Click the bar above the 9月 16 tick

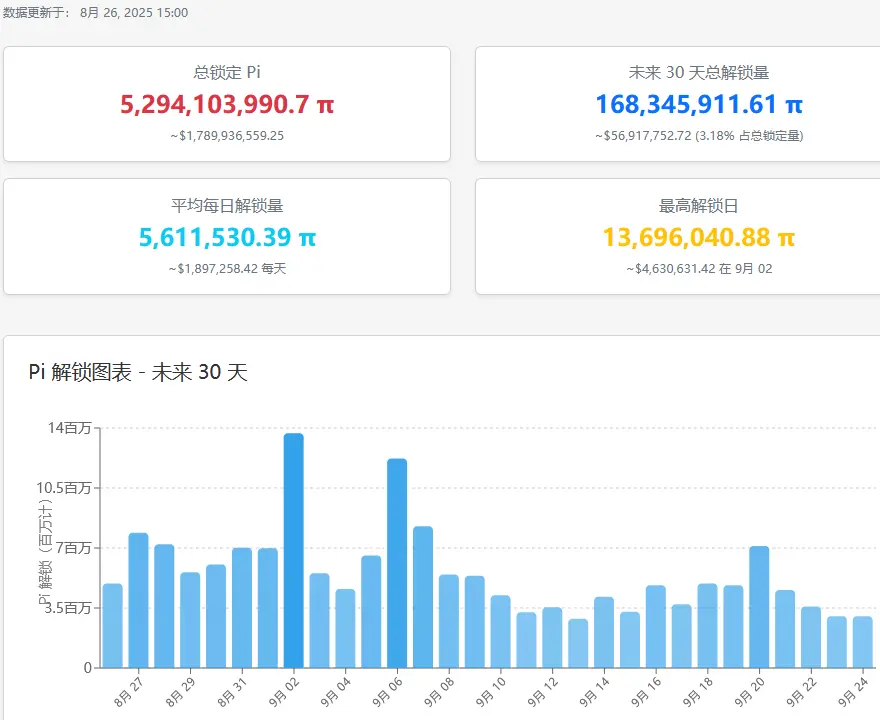(656, 627)
